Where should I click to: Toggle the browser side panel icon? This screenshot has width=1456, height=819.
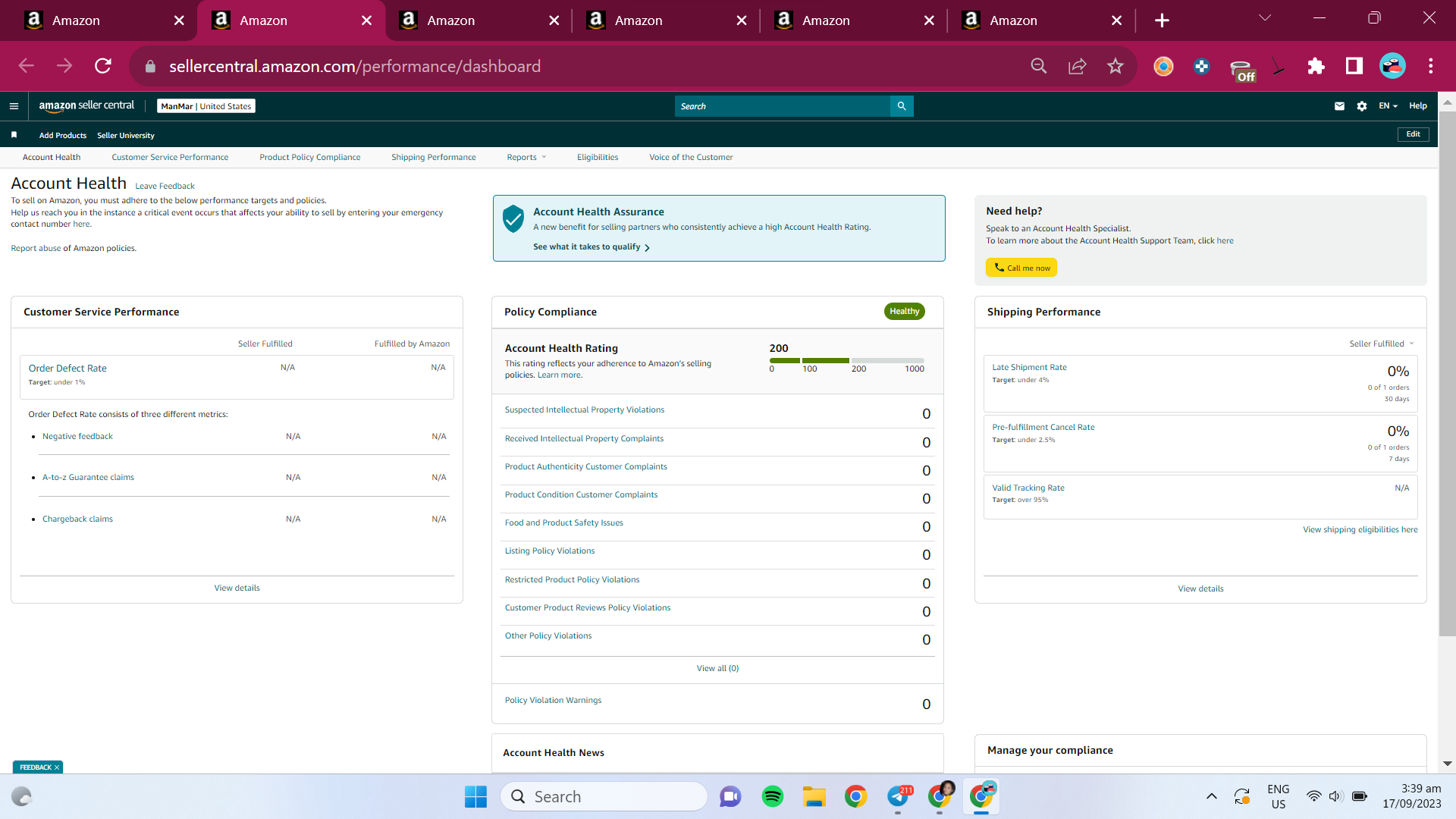click(x=1354, y=66)
